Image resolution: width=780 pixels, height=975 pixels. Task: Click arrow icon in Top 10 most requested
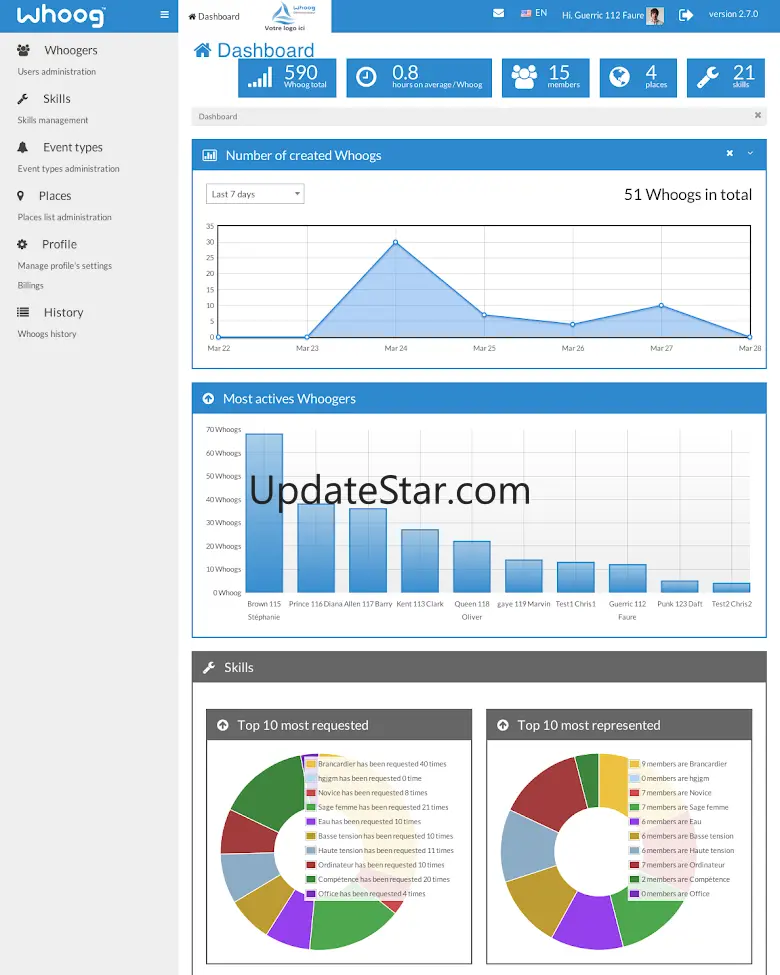point(223,725)
